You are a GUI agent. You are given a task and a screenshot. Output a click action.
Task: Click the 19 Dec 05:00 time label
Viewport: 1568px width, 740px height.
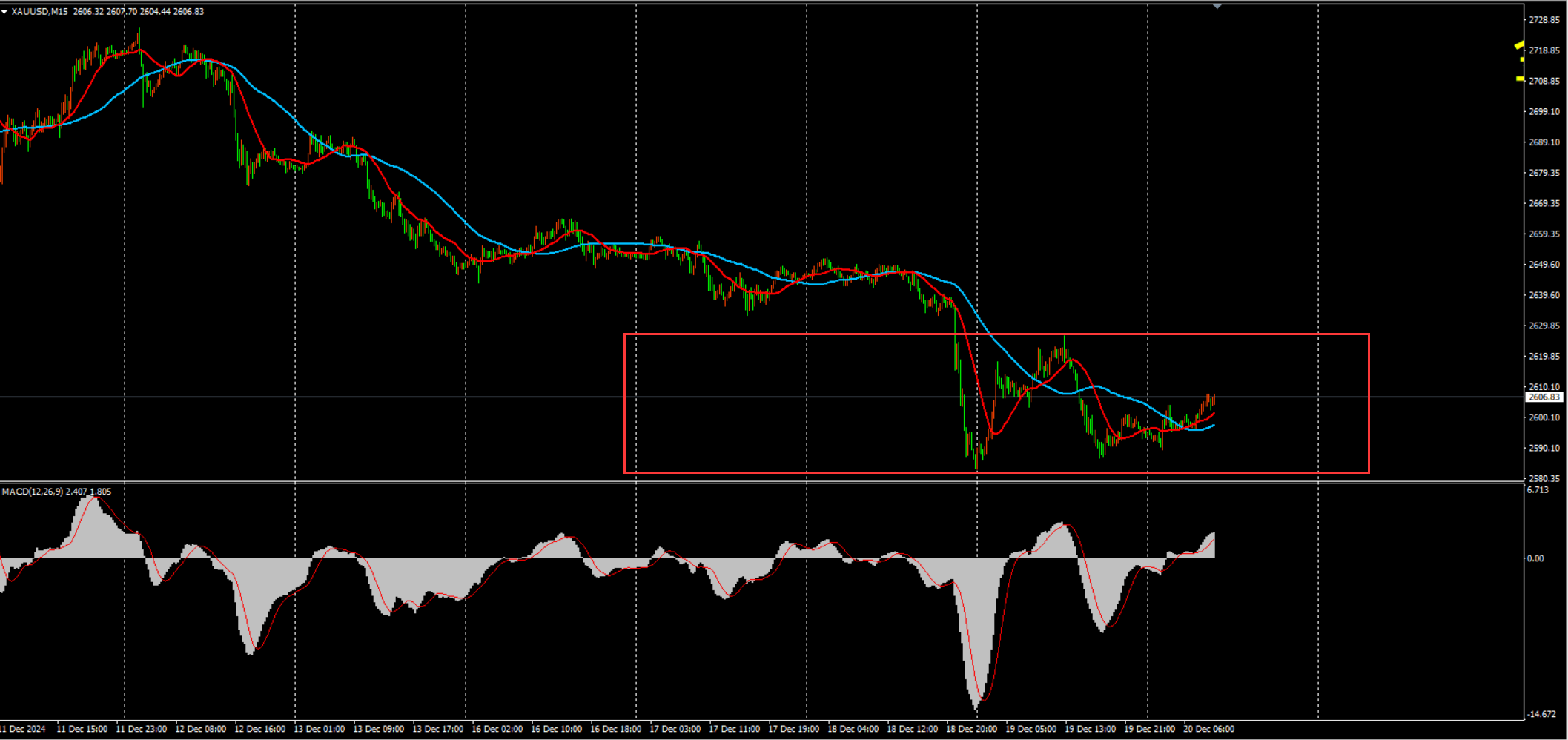(x=1031, y=729)
